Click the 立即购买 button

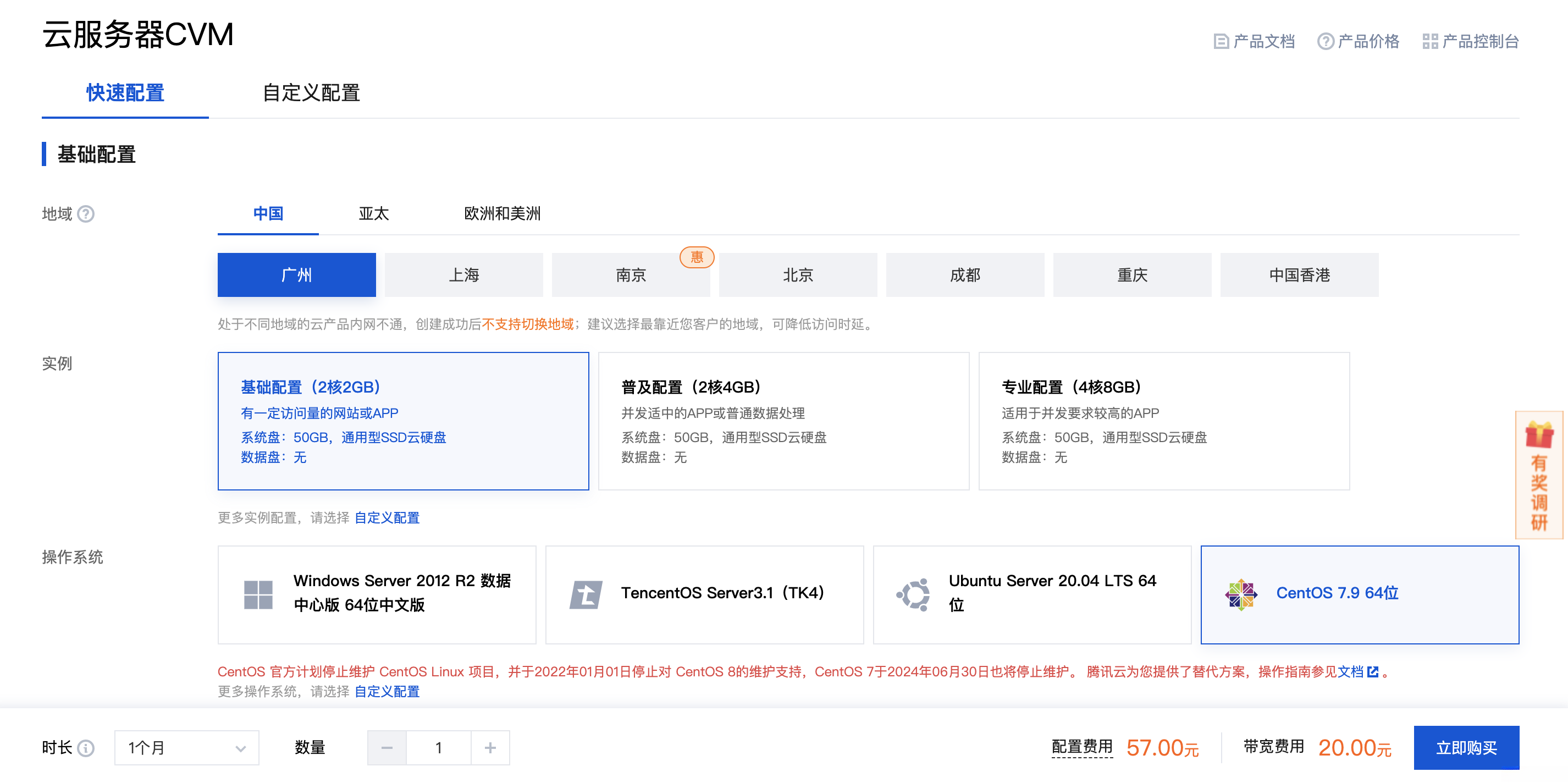click(1466, 748)
